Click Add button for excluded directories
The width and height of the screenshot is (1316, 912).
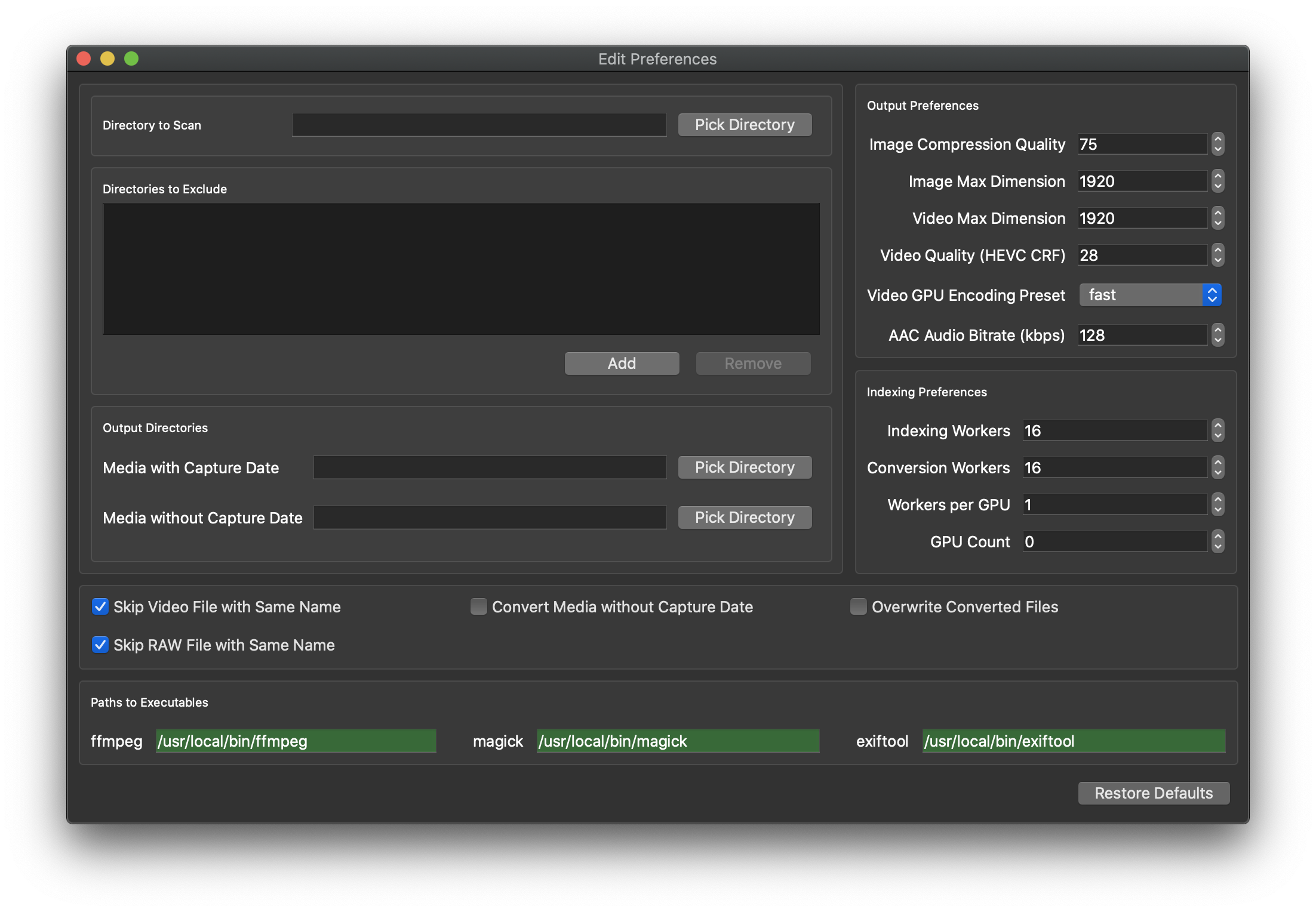(621, 362)
